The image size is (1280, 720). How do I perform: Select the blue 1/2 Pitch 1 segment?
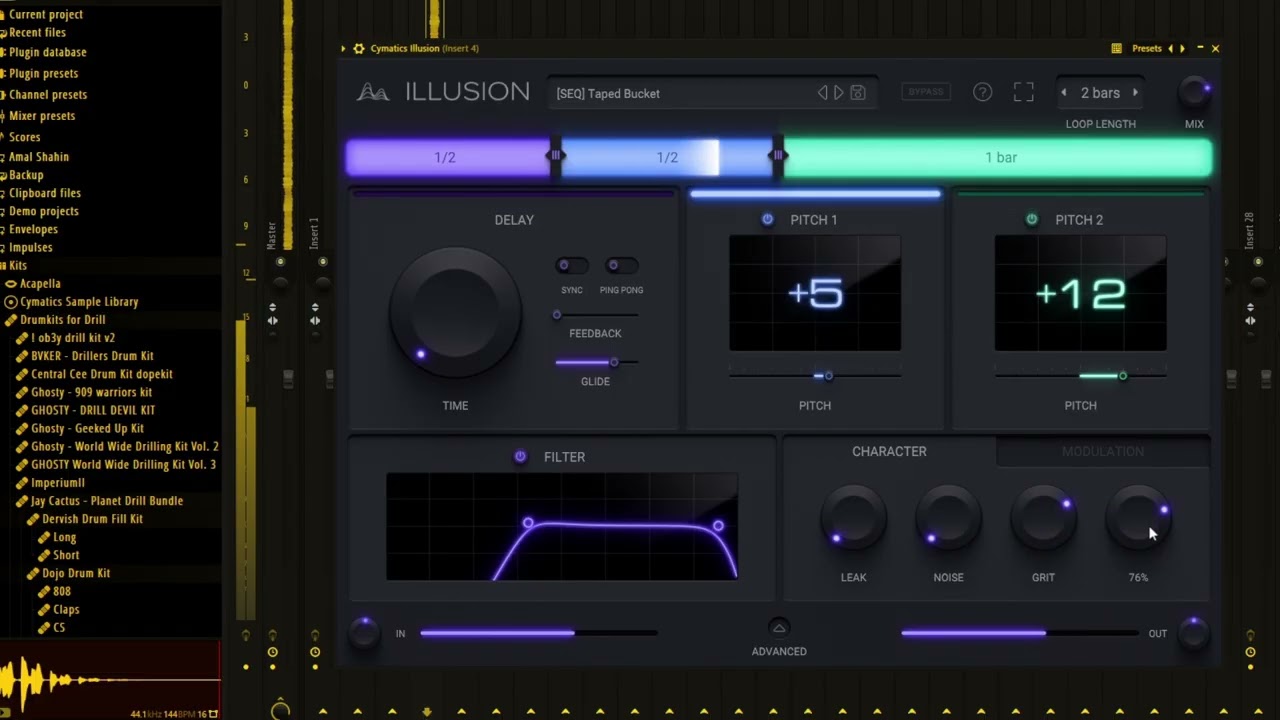(667, 157)
